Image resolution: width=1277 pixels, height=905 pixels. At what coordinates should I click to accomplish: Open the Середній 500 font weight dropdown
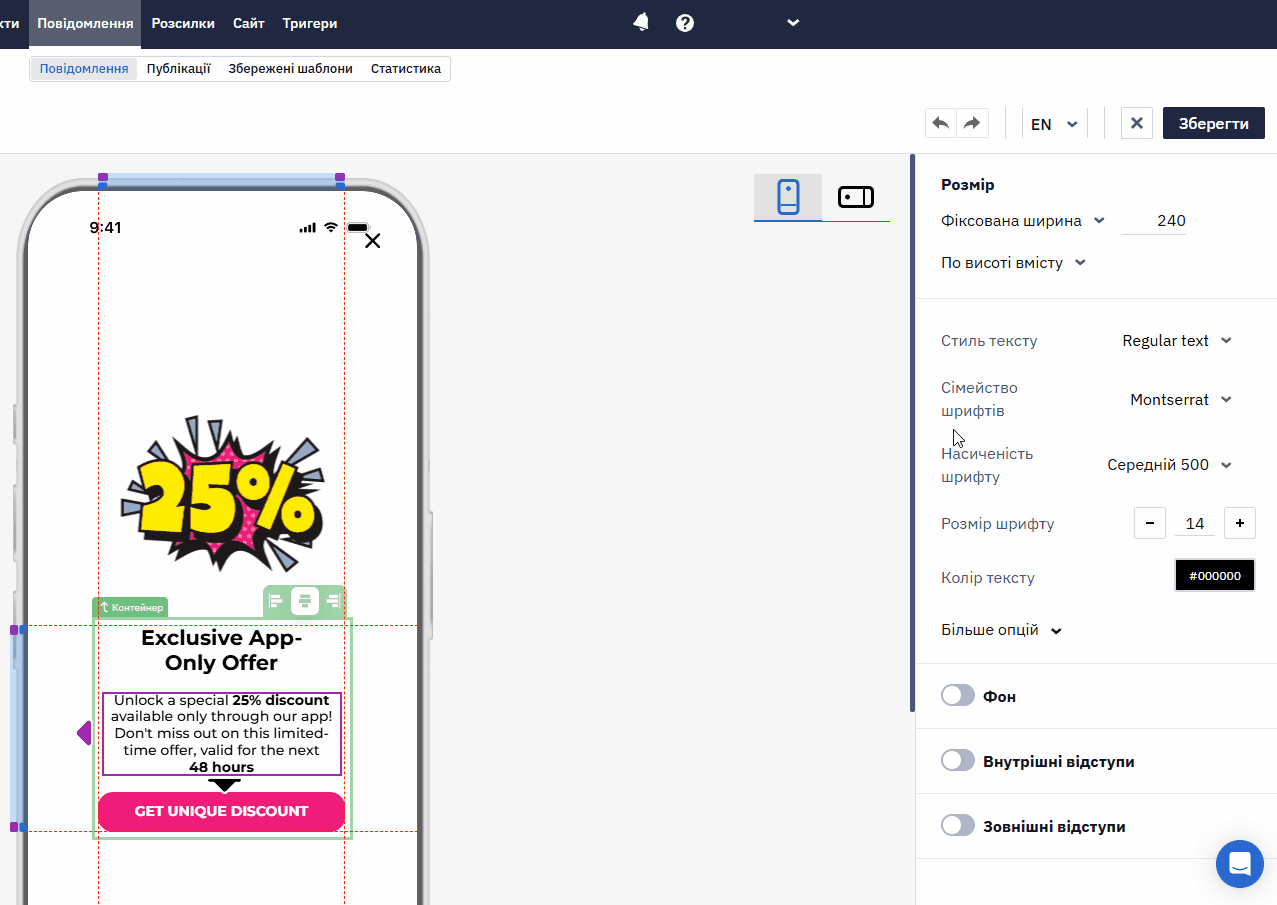click(x=1169, y=465)
